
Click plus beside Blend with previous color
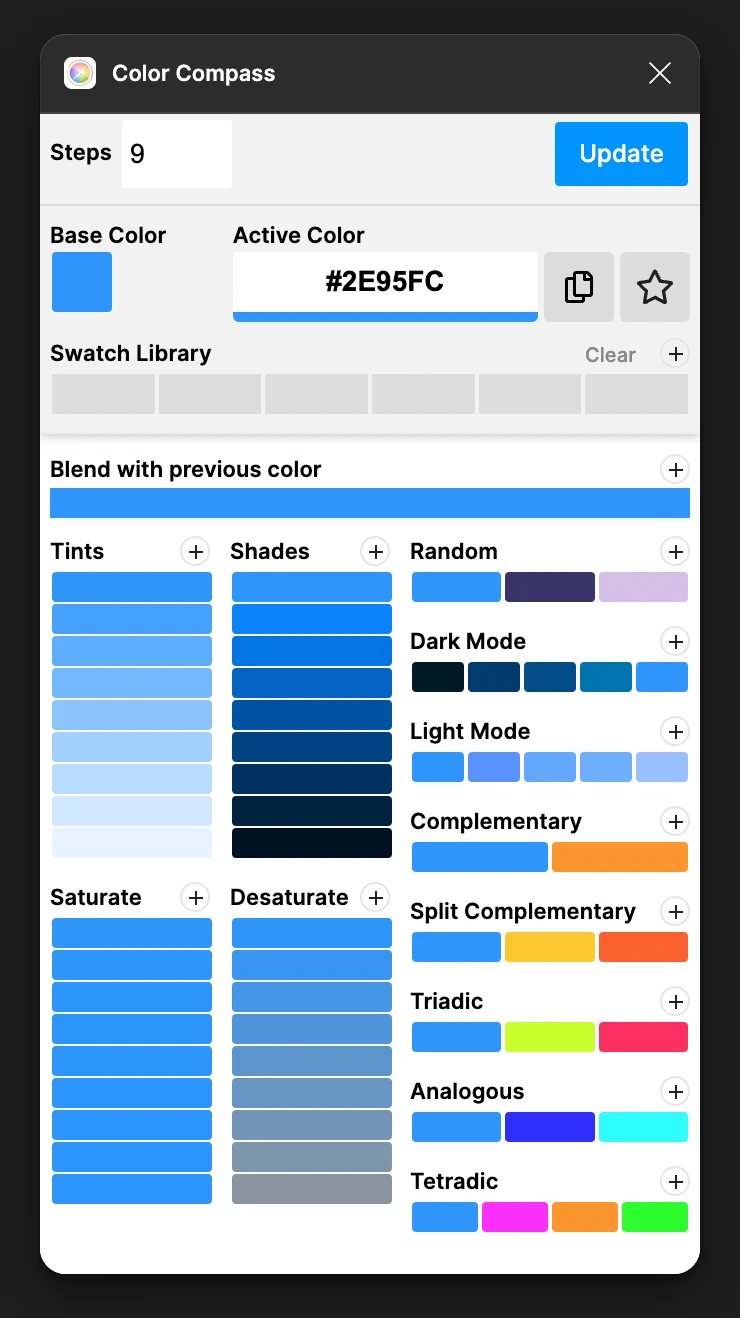coord(676,469)
